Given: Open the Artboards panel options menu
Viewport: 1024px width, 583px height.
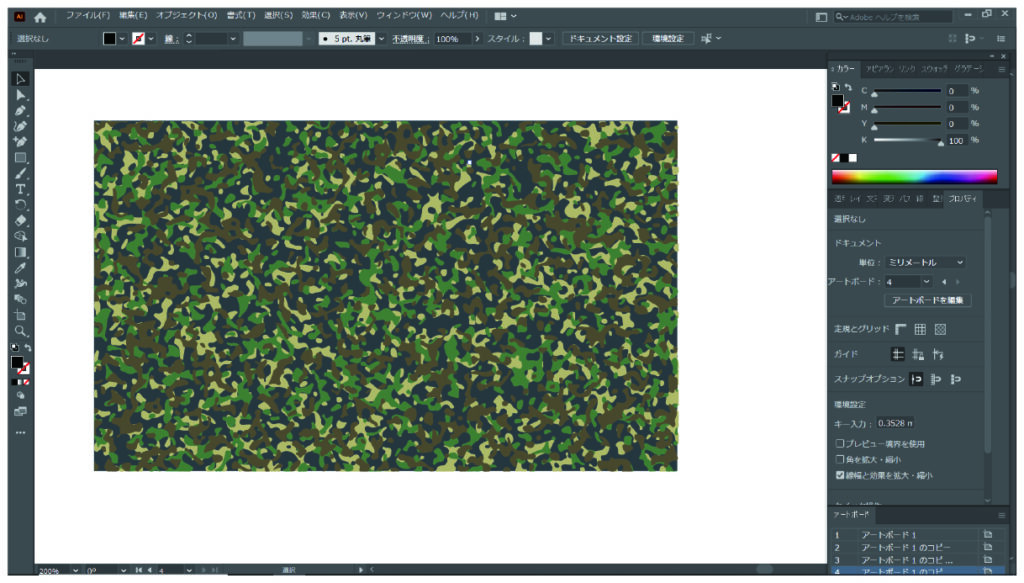Looking at the screenshot, I should click(x=1002, y=515).
